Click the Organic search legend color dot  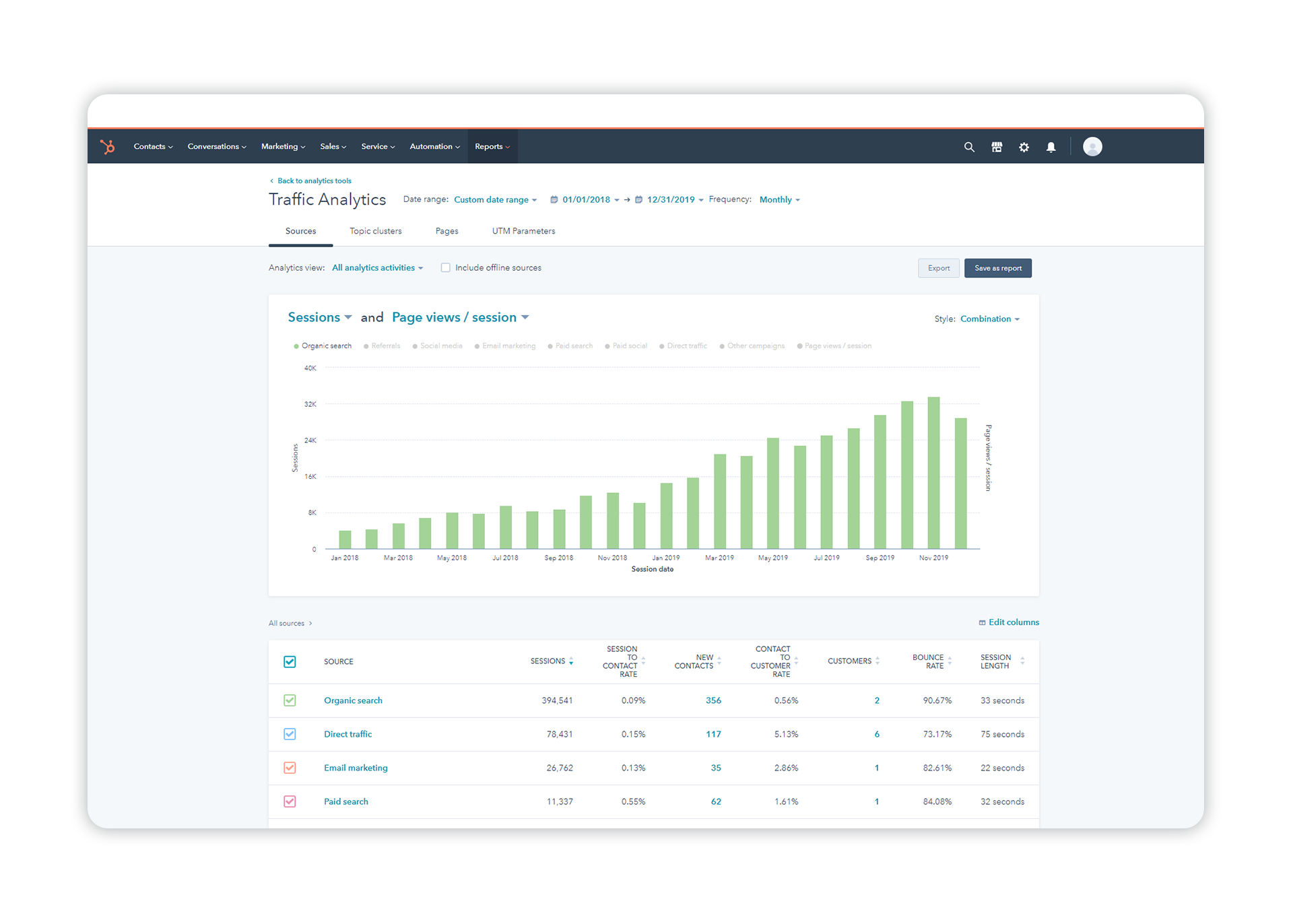tap(296, 345)
